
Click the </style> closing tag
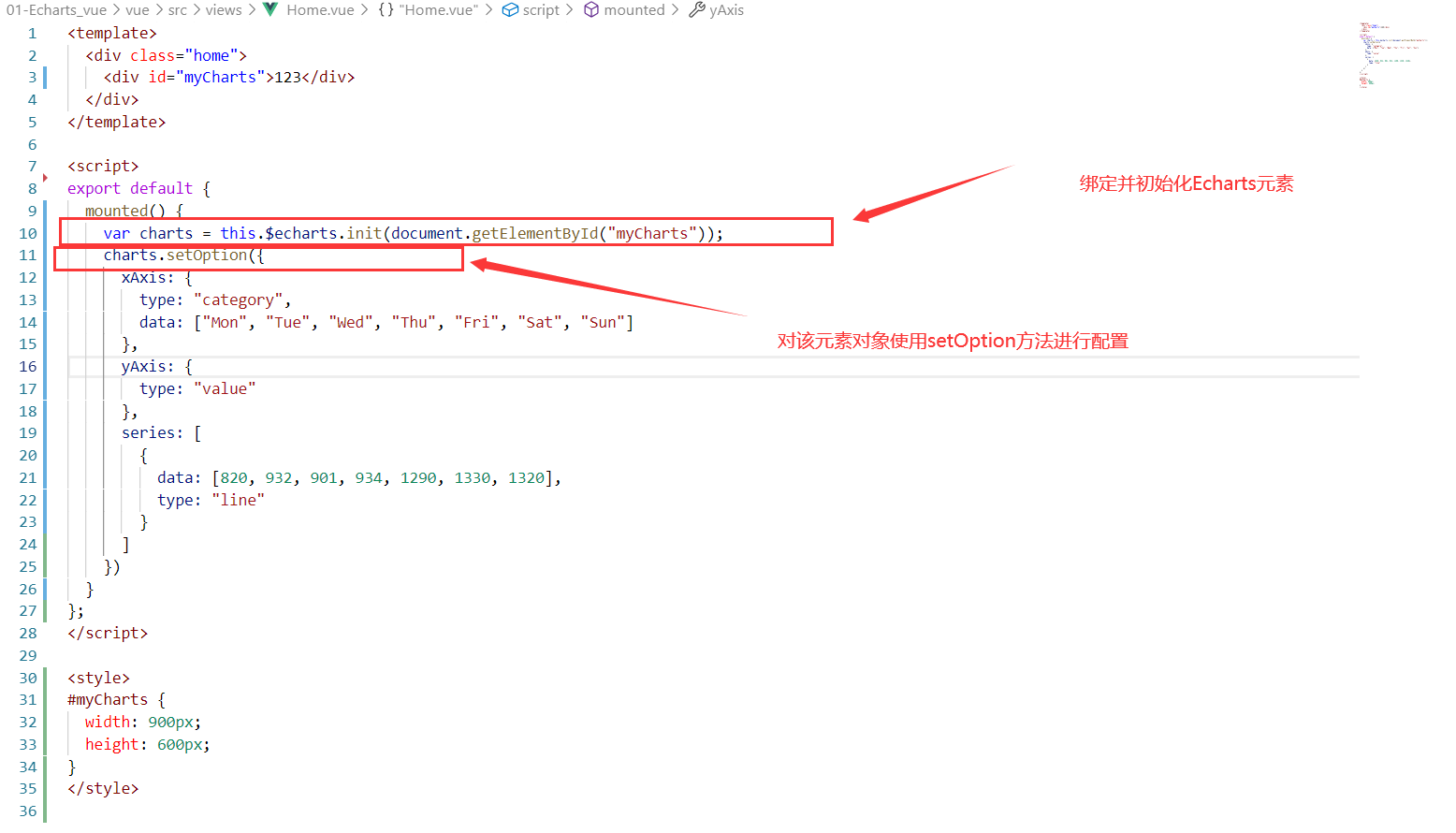[103, 789]
